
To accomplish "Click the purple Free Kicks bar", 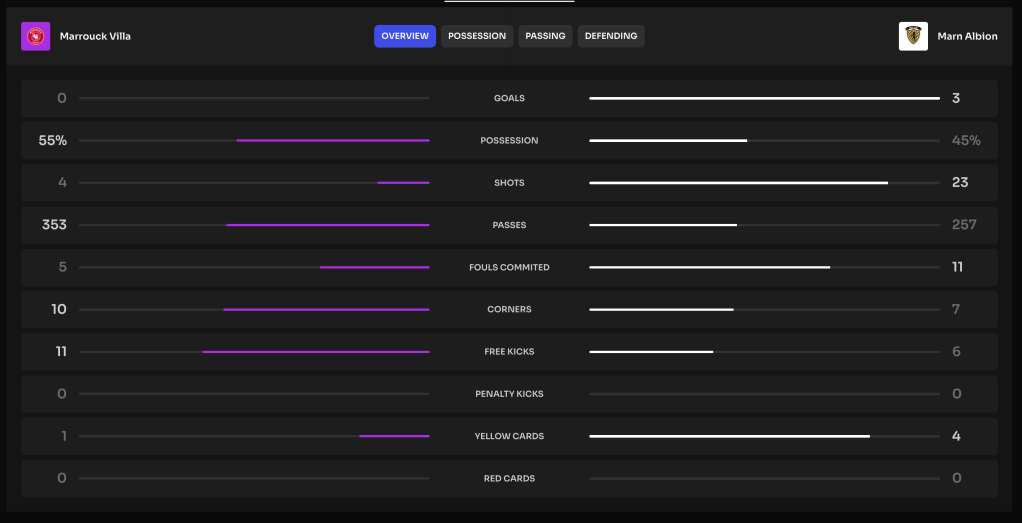I will pyautogui.click(x=316, y=352).
